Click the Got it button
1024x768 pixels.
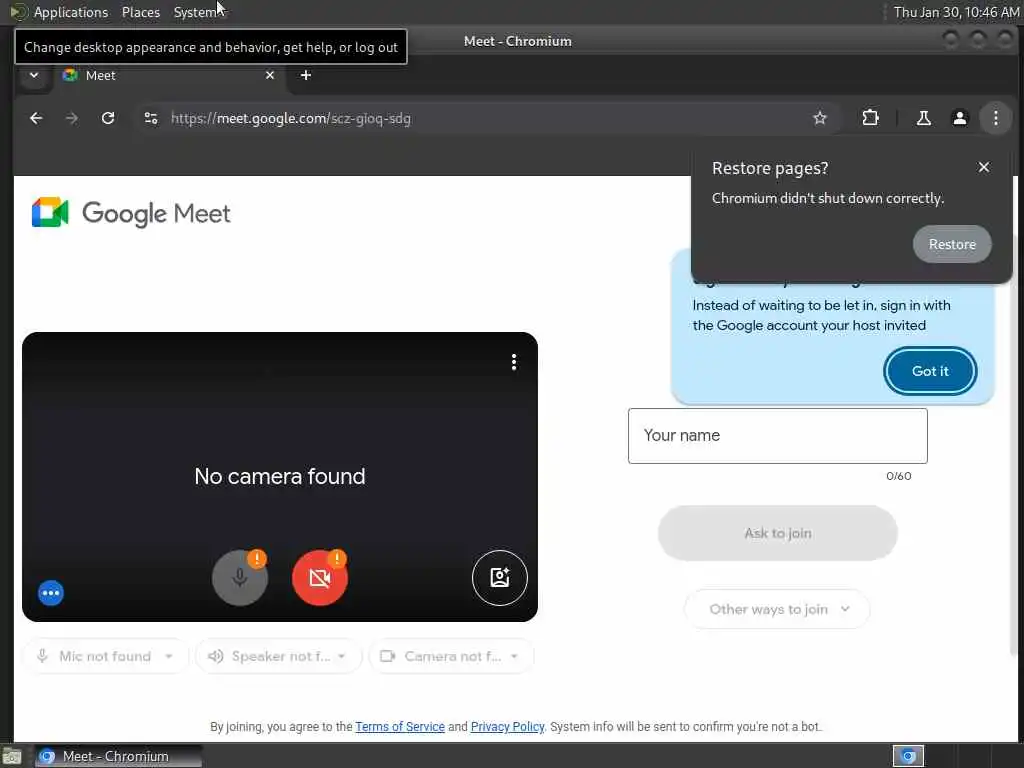coord(930,371)
